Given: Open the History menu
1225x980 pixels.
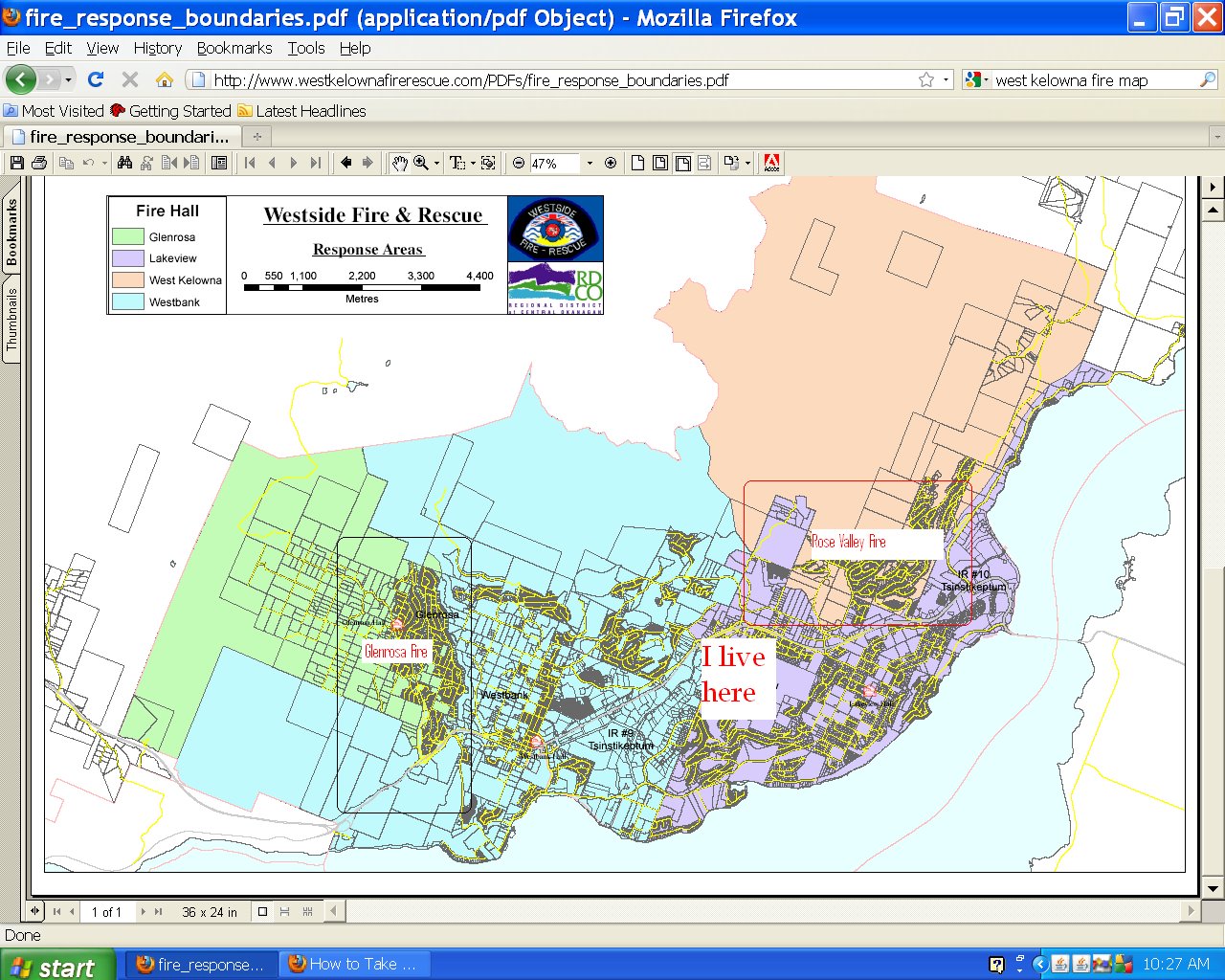Looking at the screenshot, I should coord(157,48).
